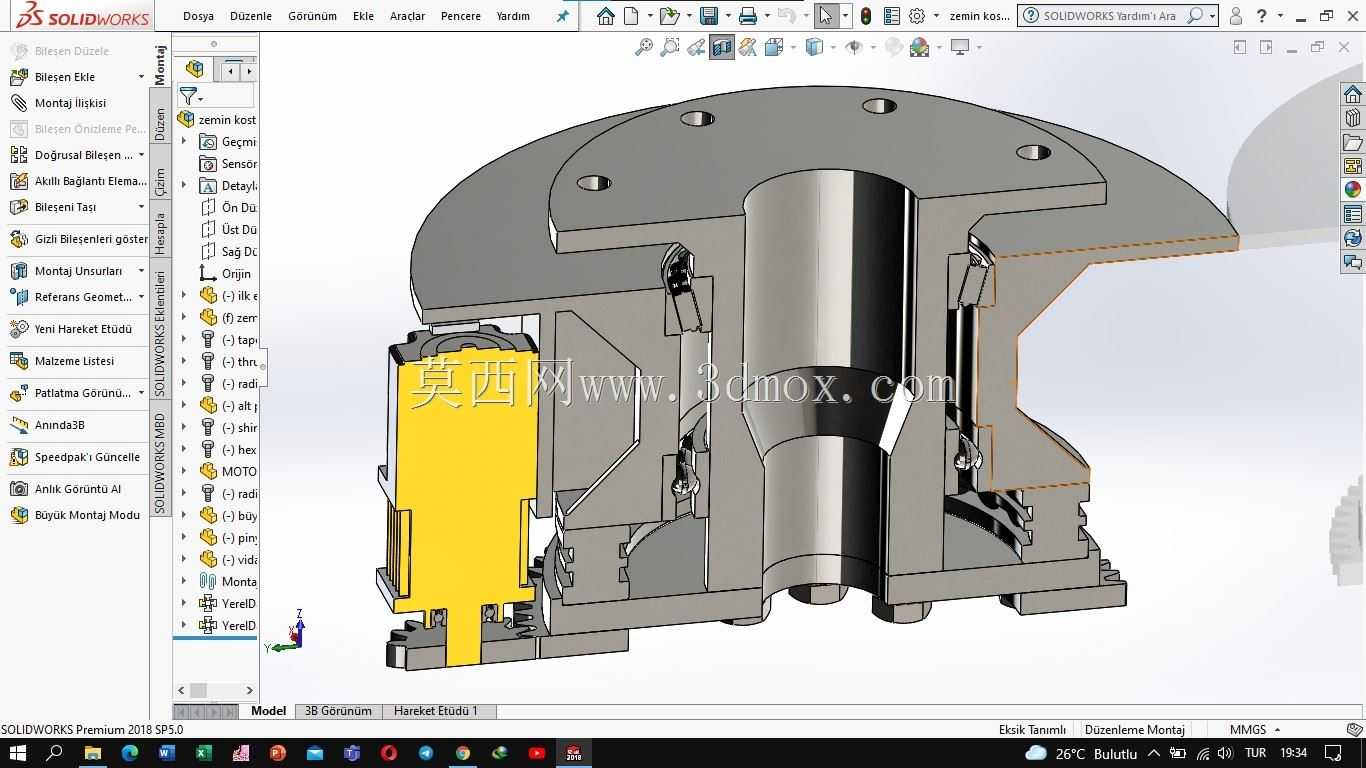Image resolution: width=1366 pixels, height=768 pixels.
Task: Select the Model tab
Action: click(268, 711)
